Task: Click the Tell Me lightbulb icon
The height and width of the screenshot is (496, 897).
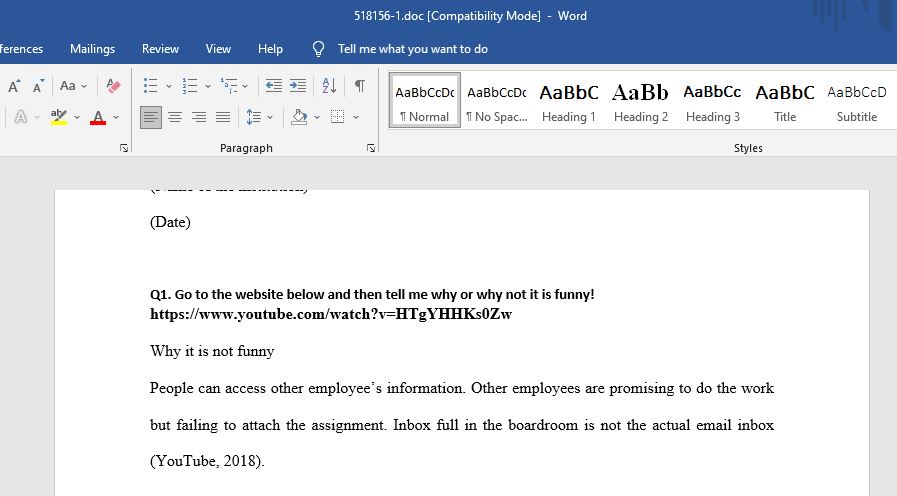Action: click(319, 49)
